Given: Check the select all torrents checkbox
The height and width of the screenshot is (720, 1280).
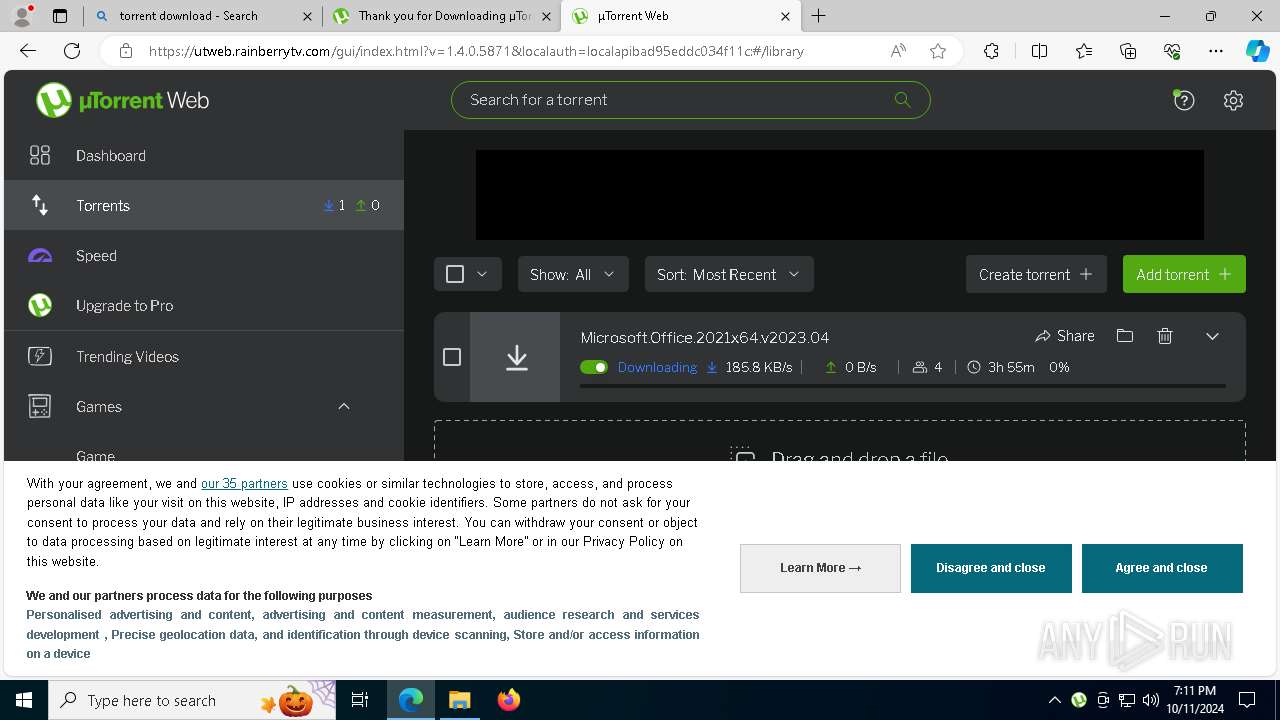Looking at the screenshot, I should (x=455, y=274).
